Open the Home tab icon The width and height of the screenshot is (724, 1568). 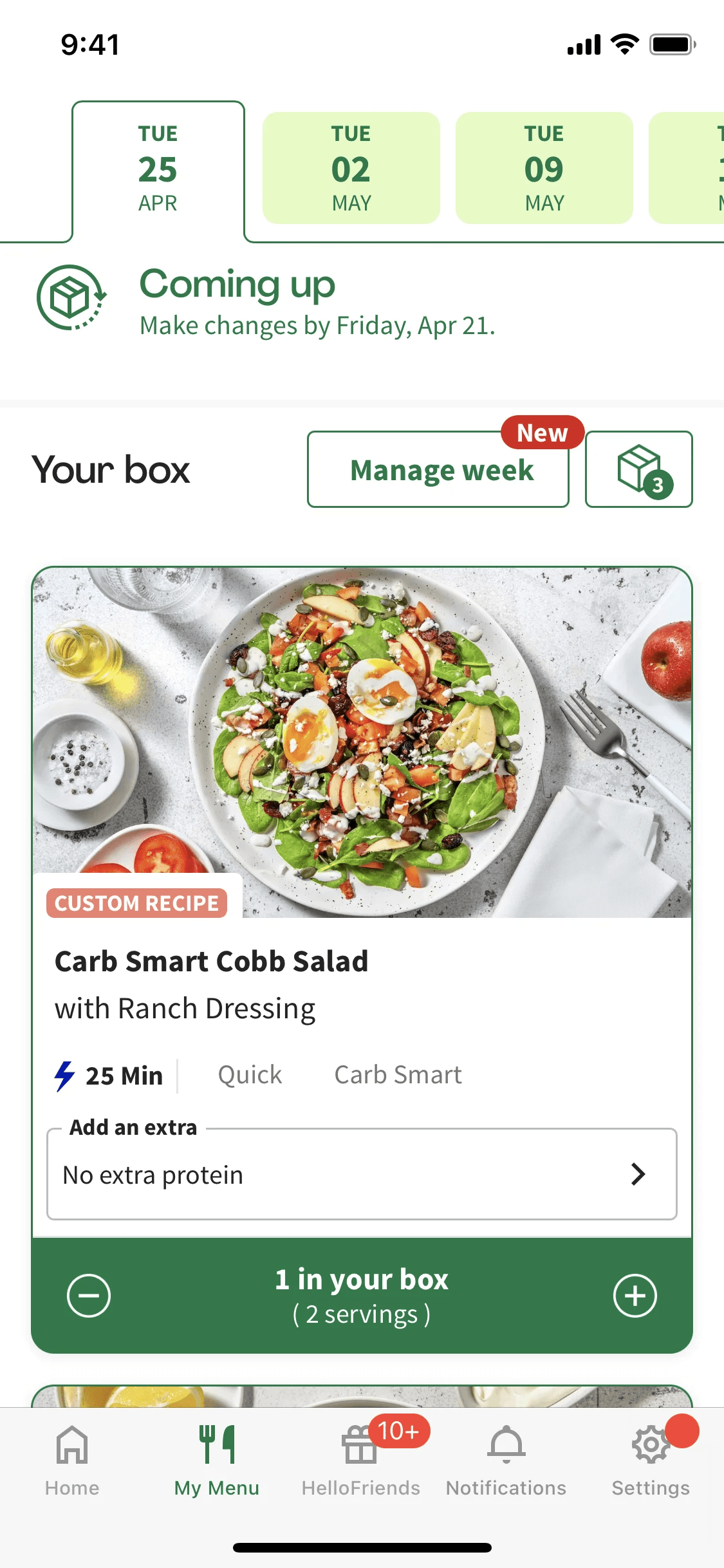click(x=72, y=1444)
